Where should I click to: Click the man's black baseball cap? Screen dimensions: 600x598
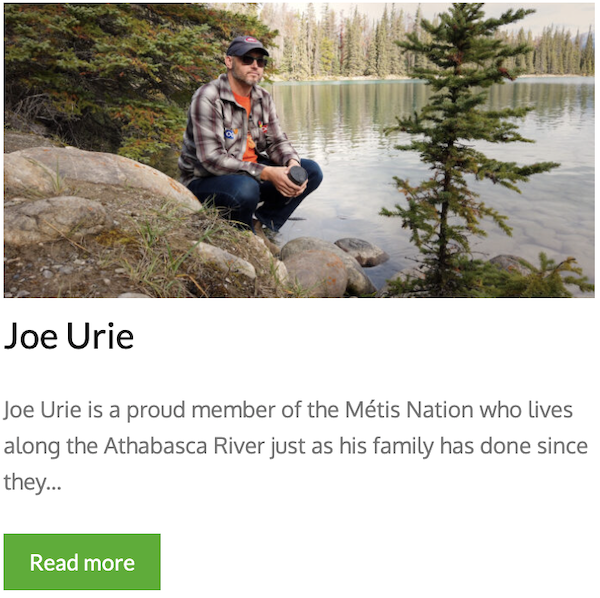246,46
